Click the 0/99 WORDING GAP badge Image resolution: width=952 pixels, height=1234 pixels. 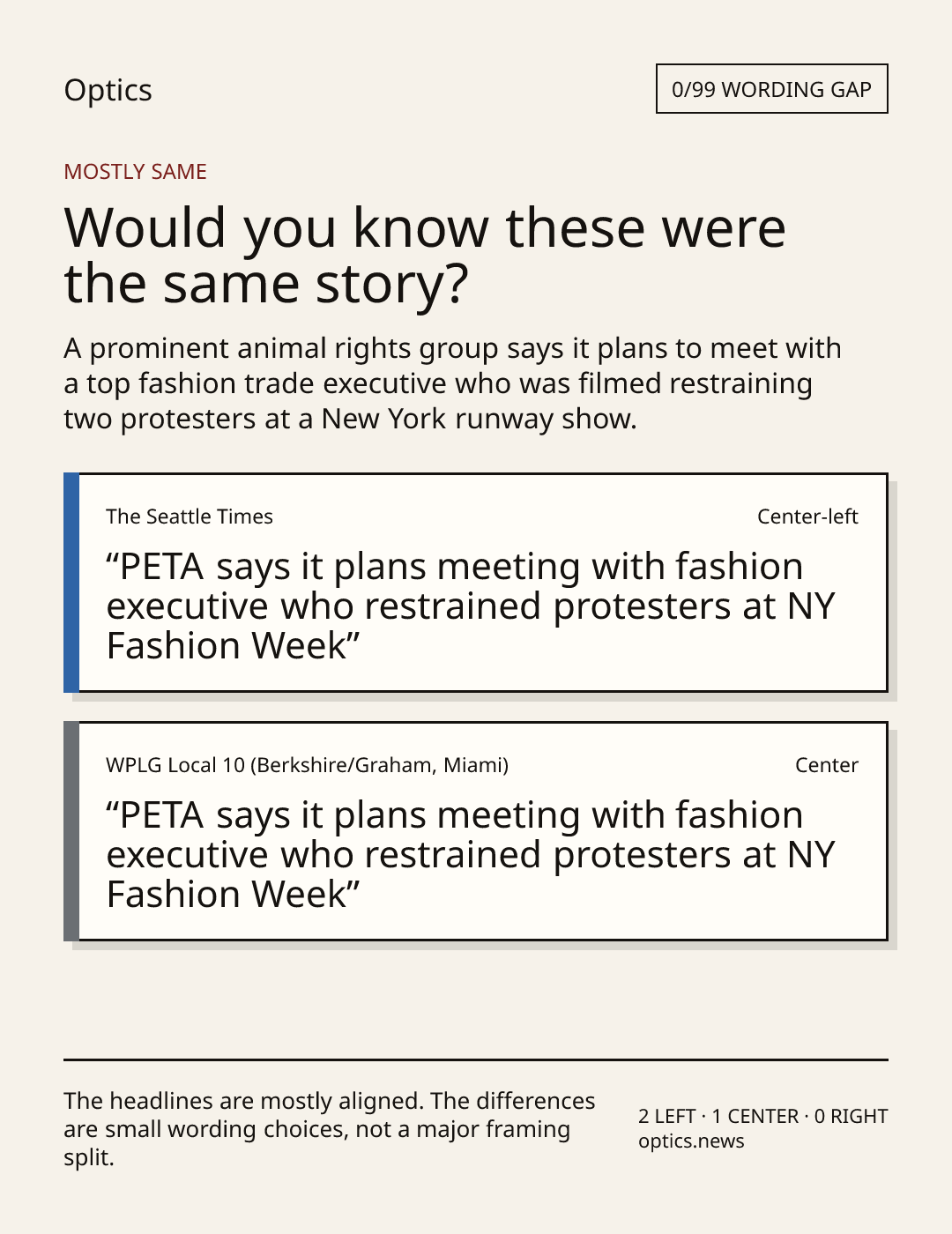(x=771, y=89)
